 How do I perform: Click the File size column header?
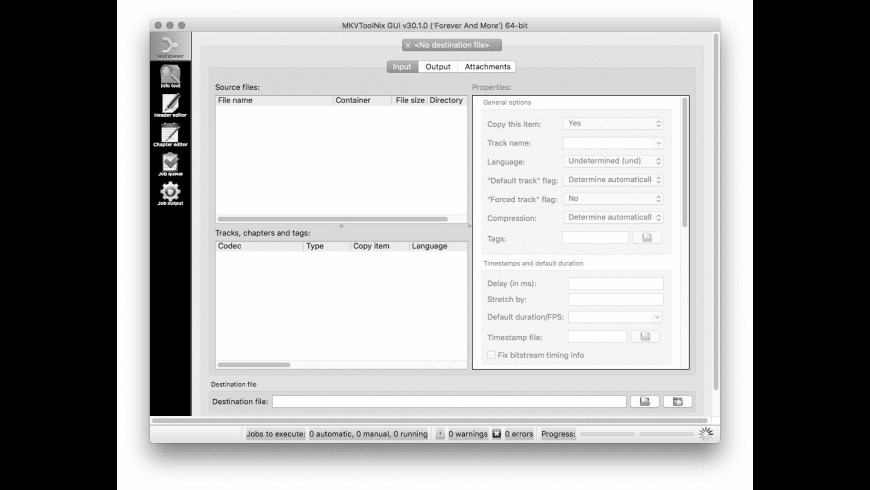click(x=410, y=100)
